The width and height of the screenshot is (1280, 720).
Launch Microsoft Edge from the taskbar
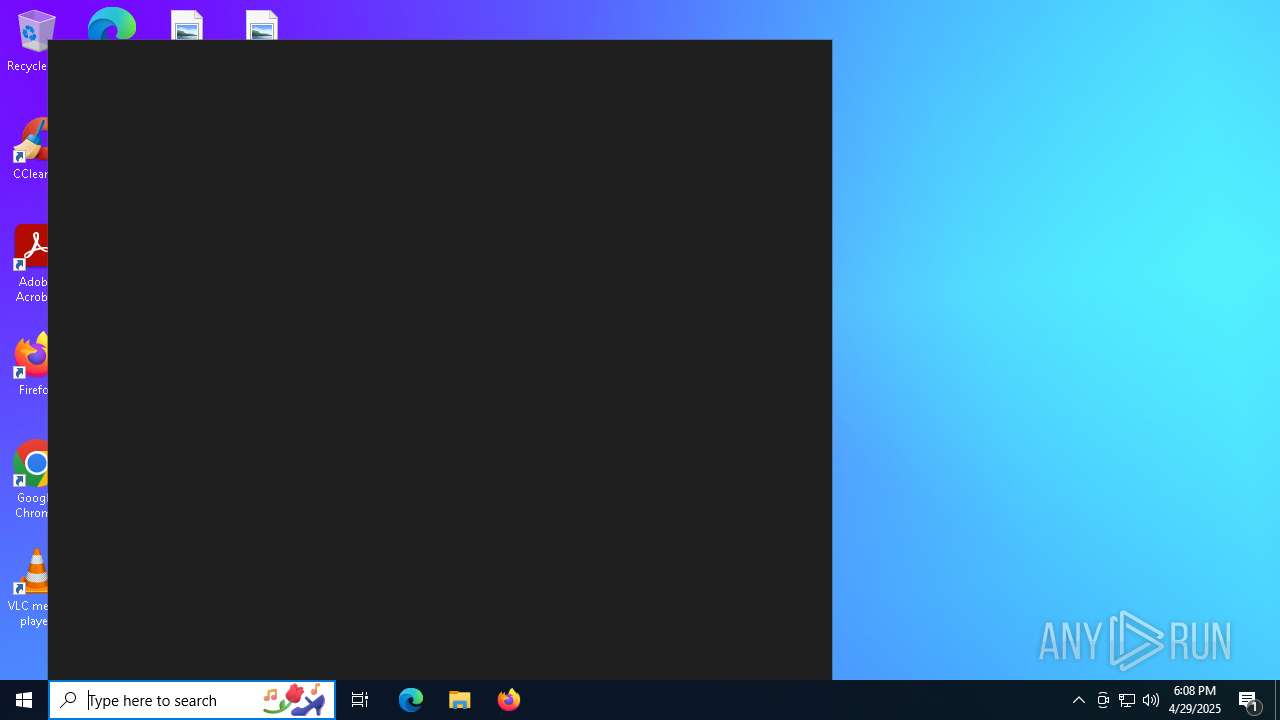[411, 700]
